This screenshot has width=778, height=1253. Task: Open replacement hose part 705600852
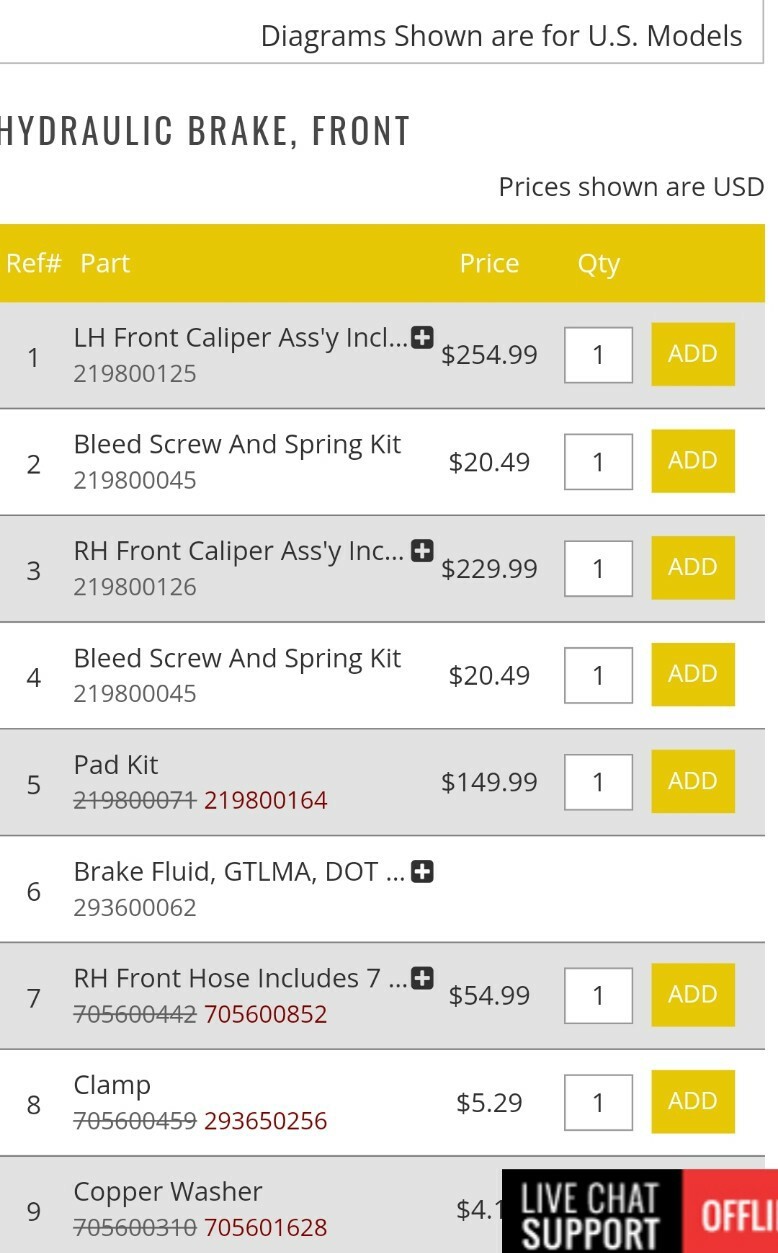click(x=265, y=1014)
